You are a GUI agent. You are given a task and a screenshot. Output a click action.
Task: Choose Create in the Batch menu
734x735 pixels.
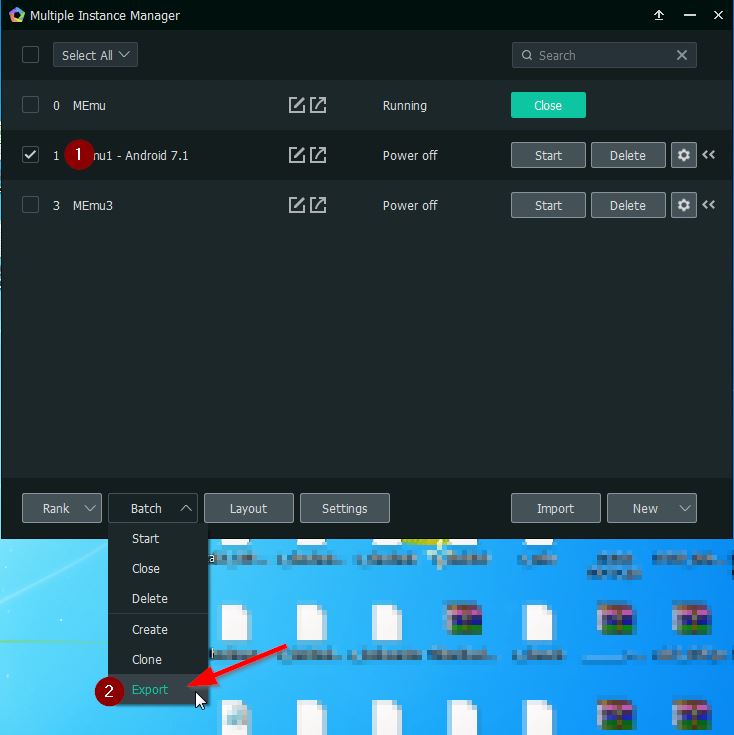tap(158, 630)
